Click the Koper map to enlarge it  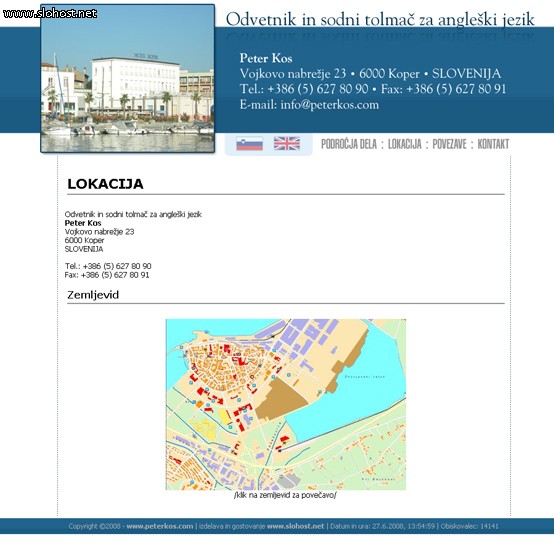pos(286,404)
